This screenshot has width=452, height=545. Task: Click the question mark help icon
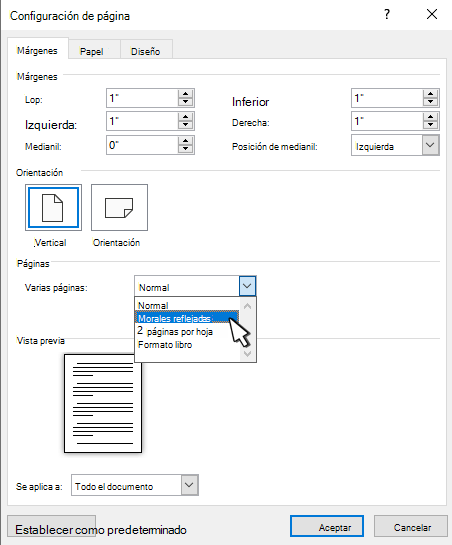(x=387, y=15)
